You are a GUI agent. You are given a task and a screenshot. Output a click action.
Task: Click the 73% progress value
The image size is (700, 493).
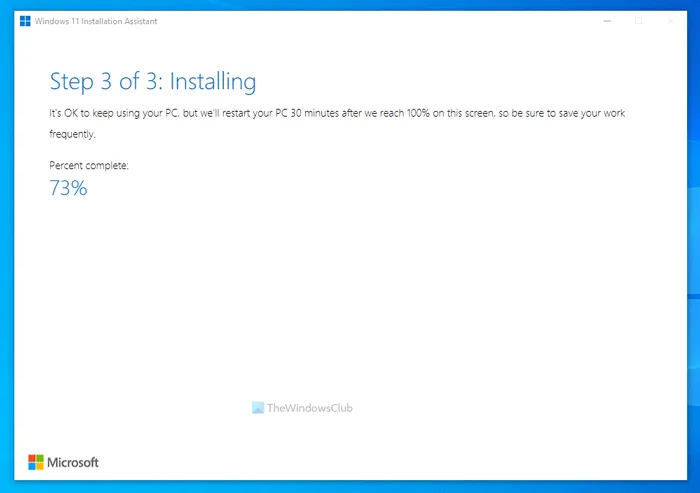(68, 188)
